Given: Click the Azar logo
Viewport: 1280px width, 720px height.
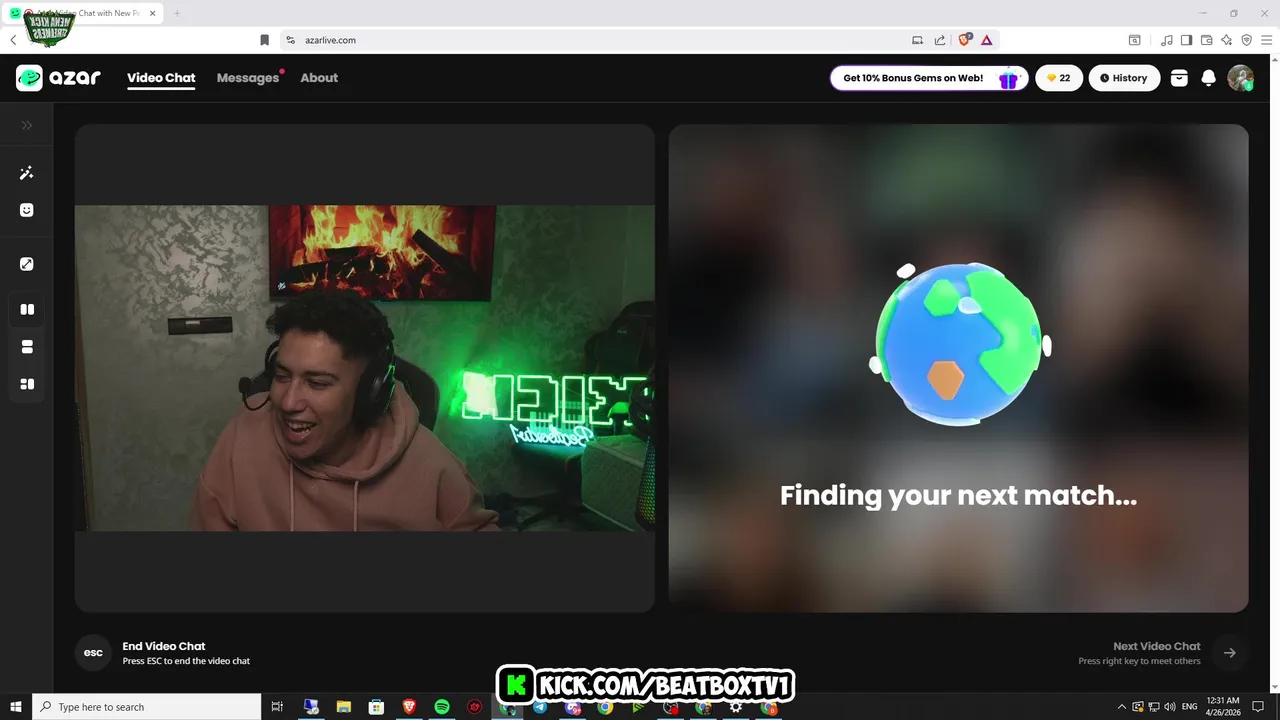Looking at the screenshot, I should (x=59, y=78).
